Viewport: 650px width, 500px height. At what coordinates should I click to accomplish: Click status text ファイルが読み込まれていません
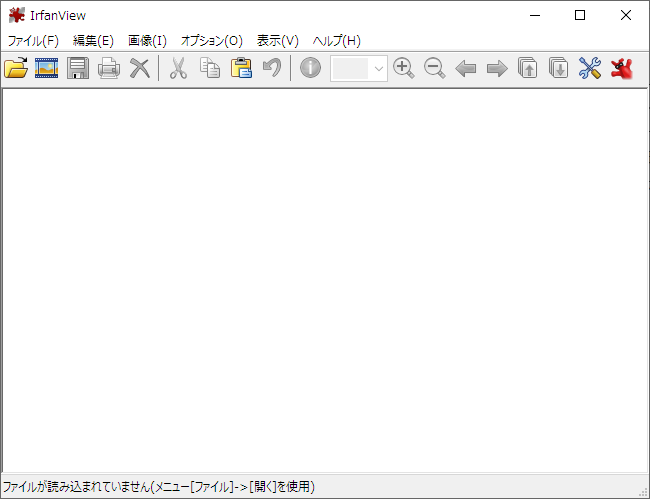tap(76, 486)
